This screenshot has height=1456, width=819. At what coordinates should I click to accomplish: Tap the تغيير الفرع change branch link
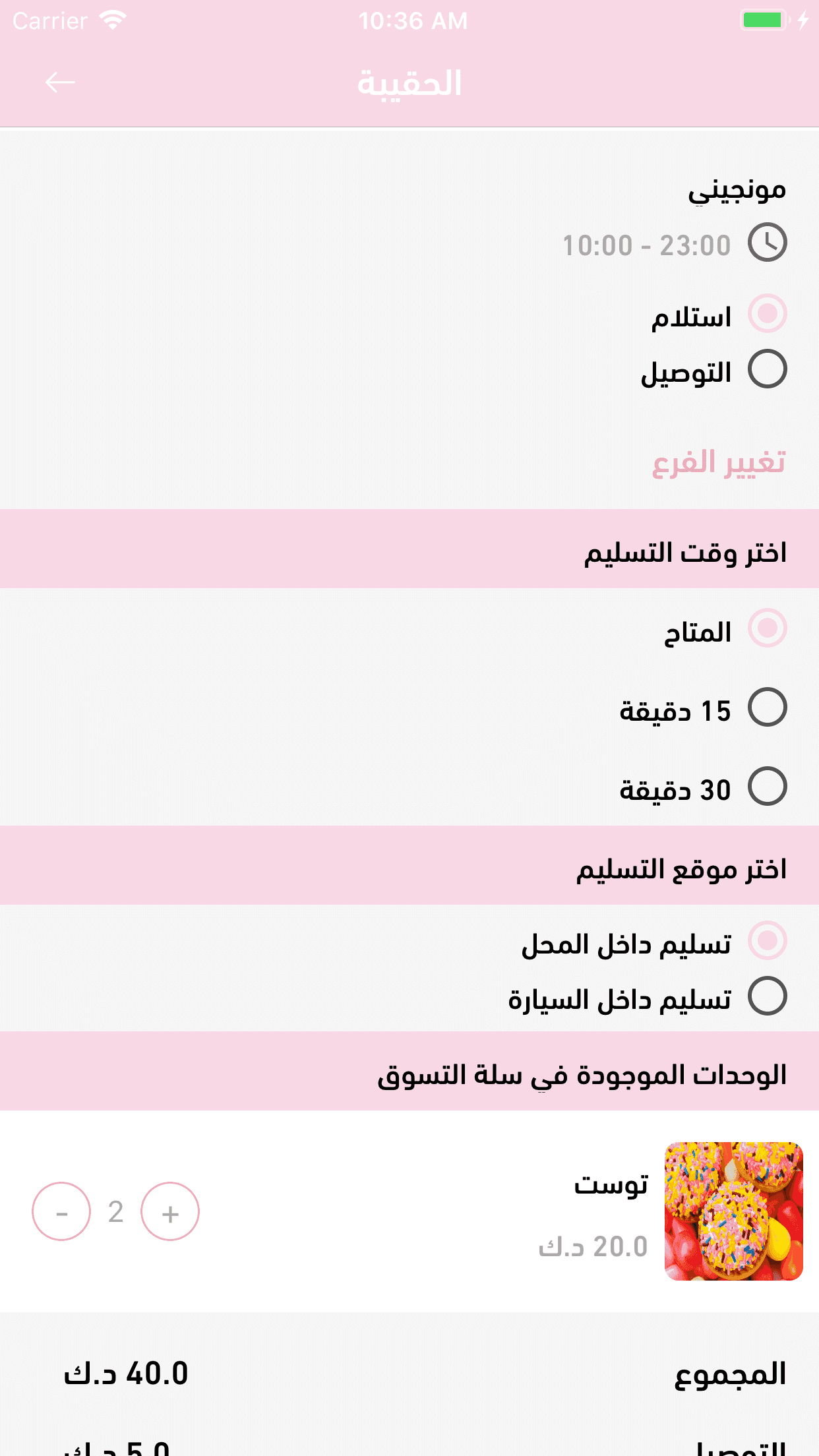point(719,462)
